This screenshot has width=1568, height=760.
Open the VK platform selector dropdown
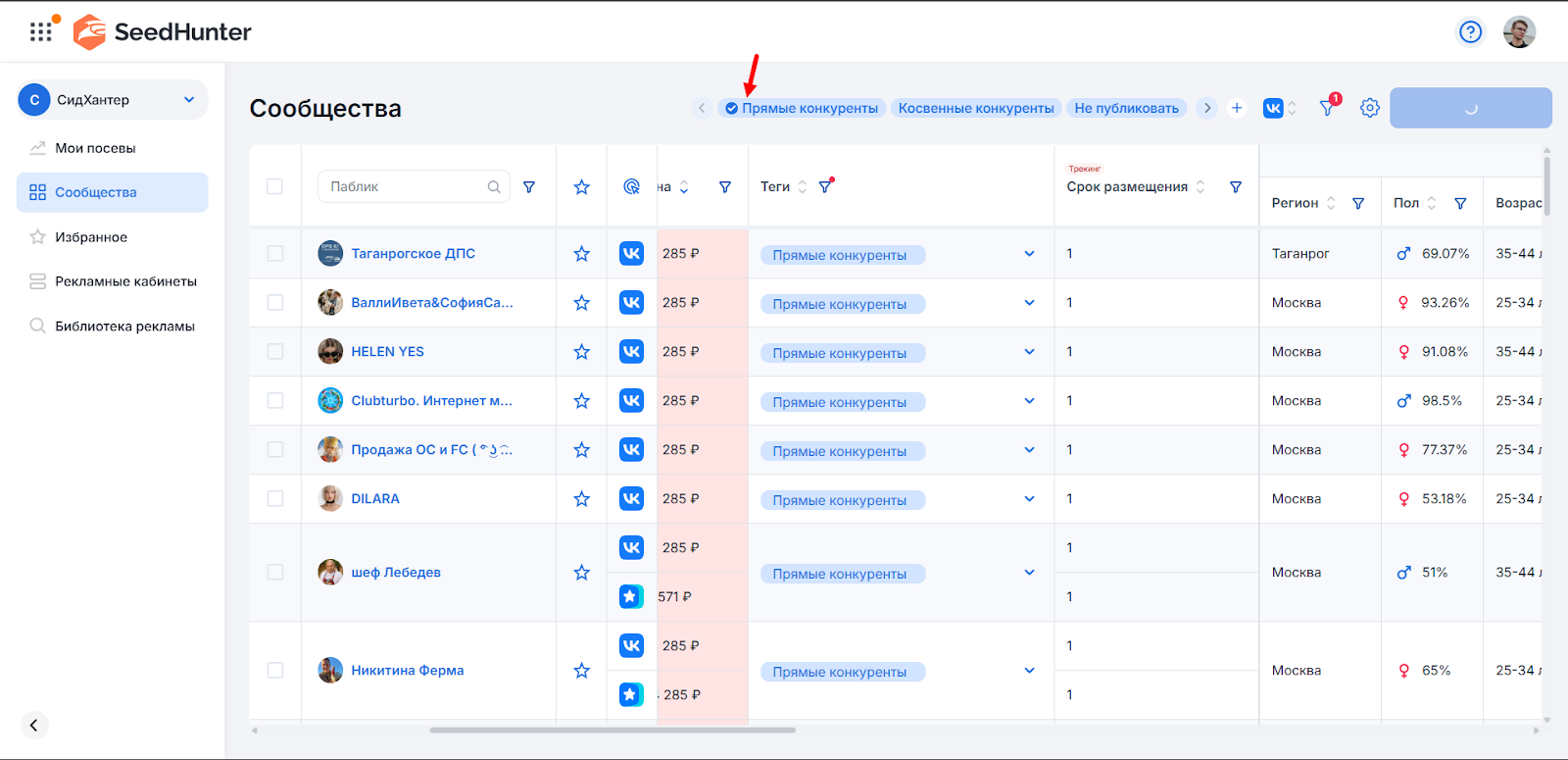click(1280, 108)
